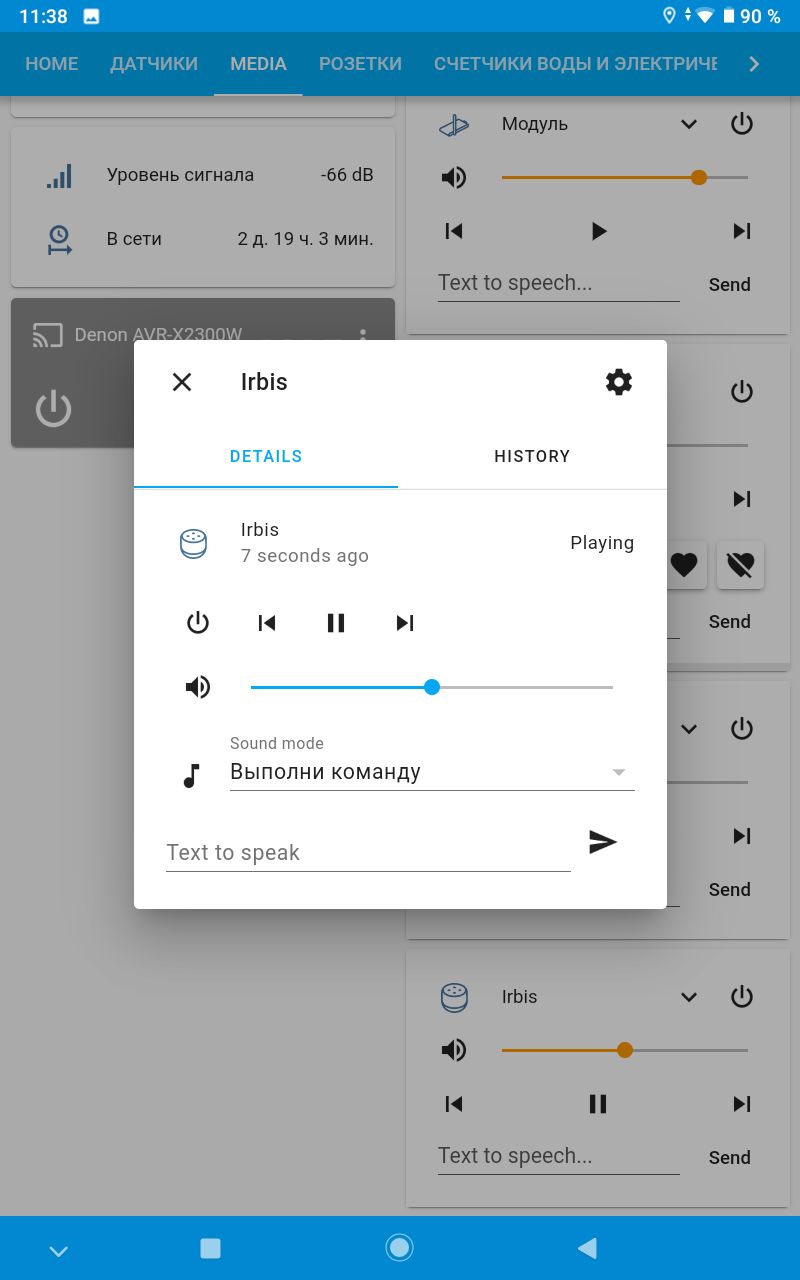This screenshot has width=800, height=1280.
Task: Switch to HISTORY tab
Action: 532,456
